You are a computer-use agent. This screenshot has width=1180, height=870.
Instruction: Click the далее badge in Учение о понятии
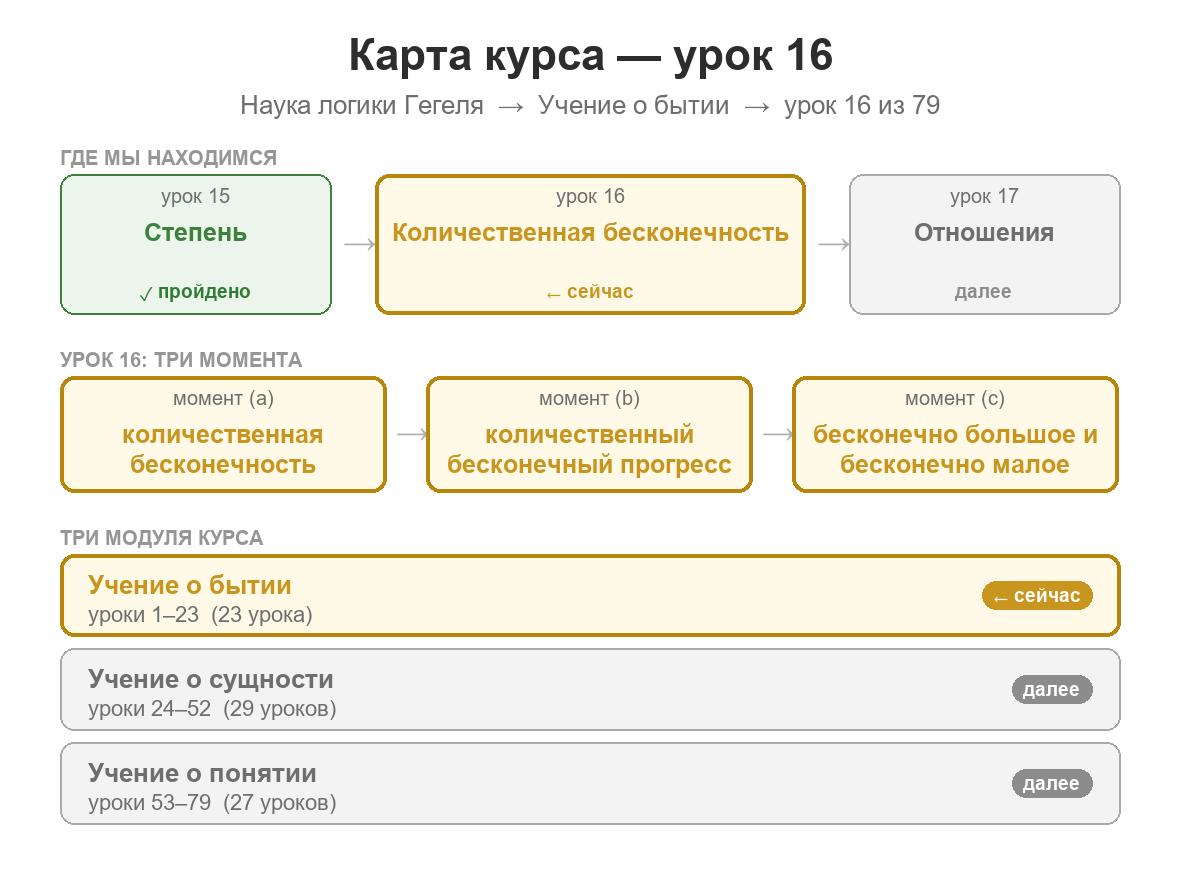pyautogui.click(x=1051, y=783)
